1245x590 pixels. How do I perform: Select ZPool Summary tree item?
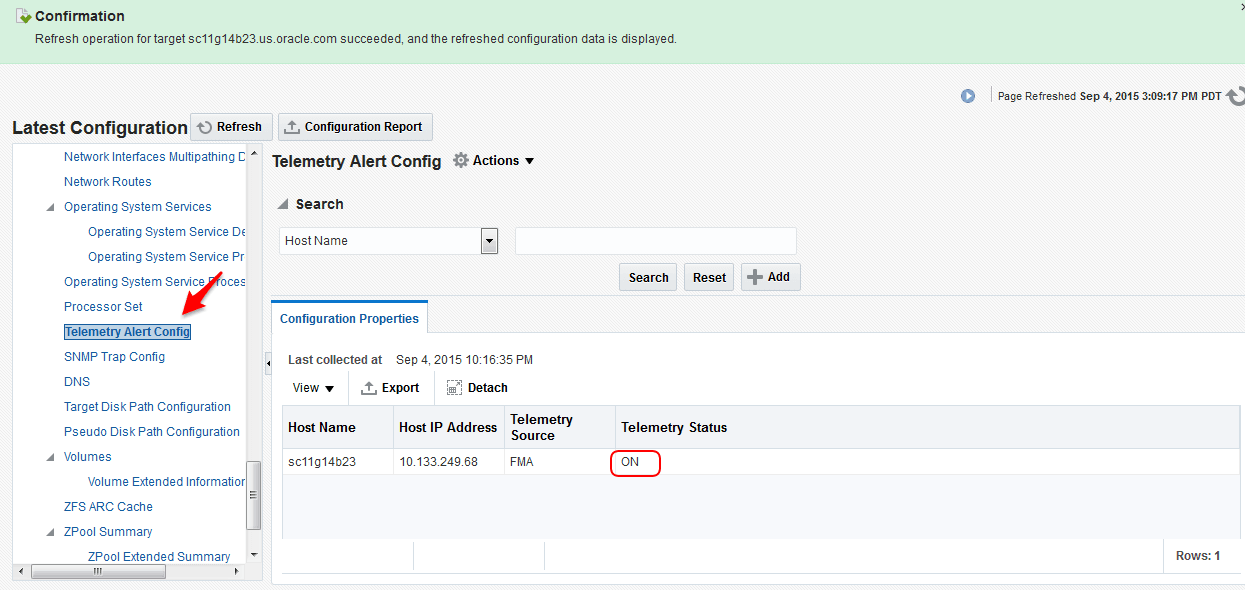[108, 532]
